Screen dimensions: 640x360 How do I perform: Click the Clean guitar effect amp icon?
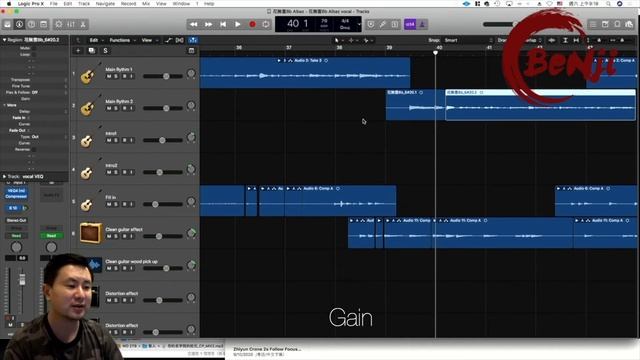click(x=90, y=233)
